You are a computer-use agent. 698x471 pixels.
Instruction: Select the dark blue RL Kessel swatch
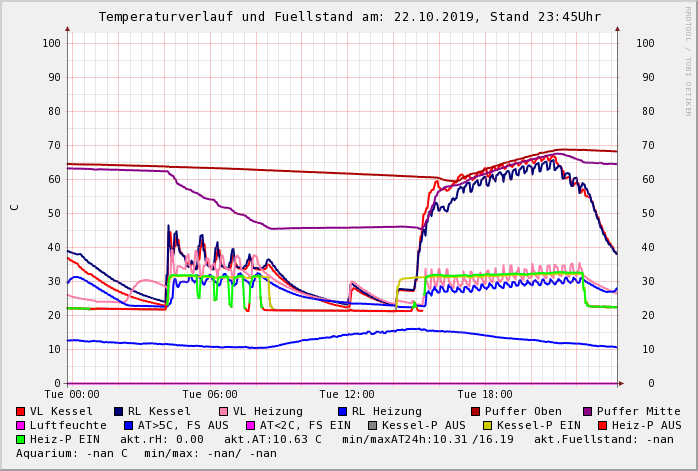click(x=118, y=411)
